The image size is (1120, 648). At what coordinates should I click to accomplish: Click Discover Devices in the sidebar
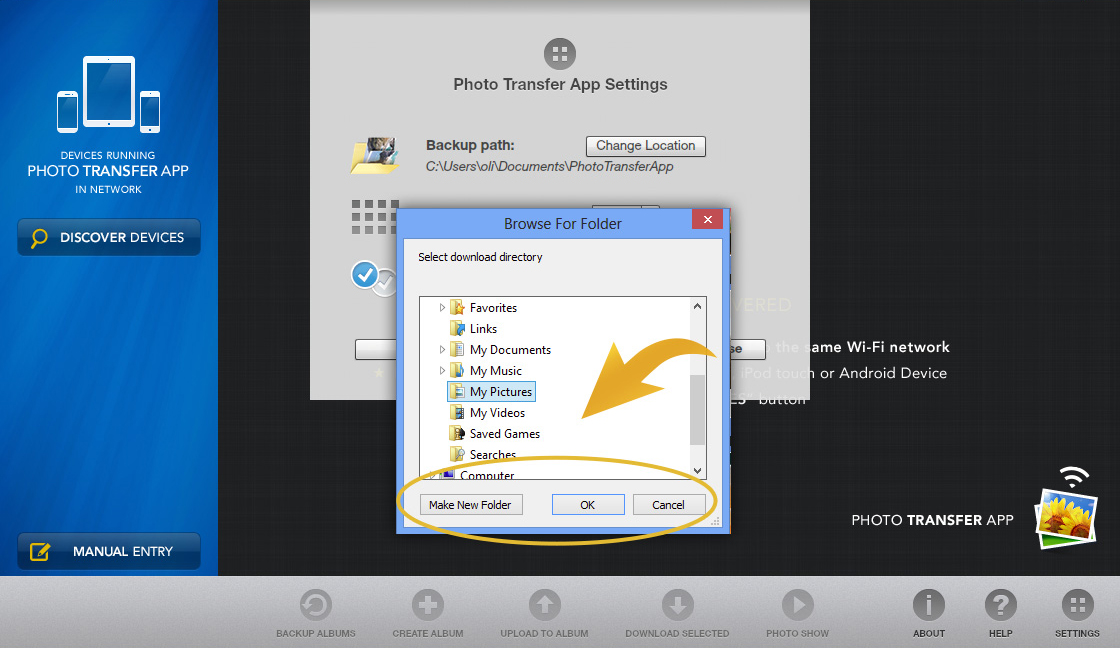(109, 237)
